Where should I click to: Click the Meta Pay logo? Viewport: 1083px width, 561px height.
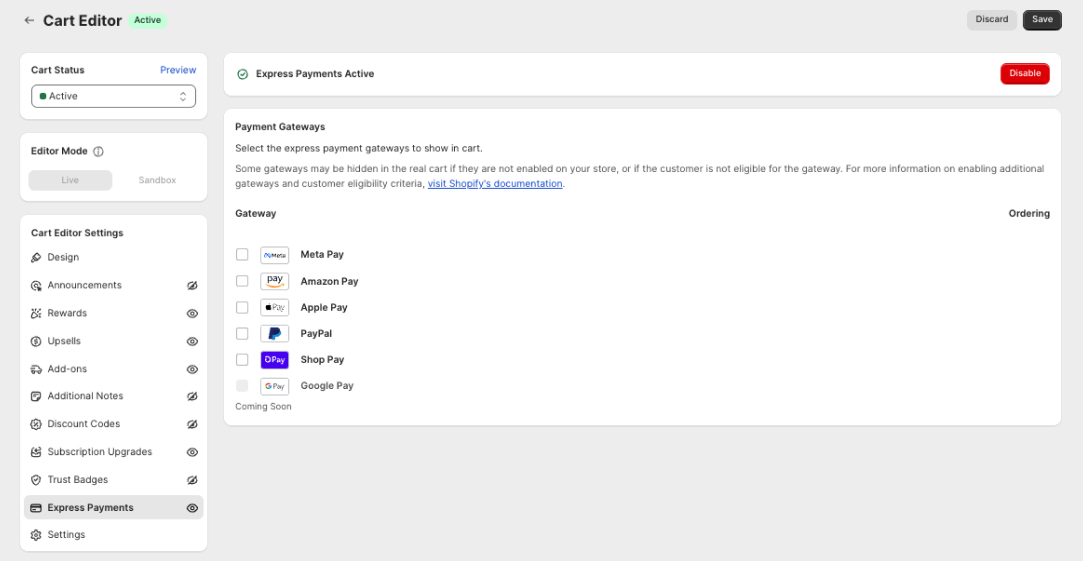pyautogui.click(x=274, y=255)
